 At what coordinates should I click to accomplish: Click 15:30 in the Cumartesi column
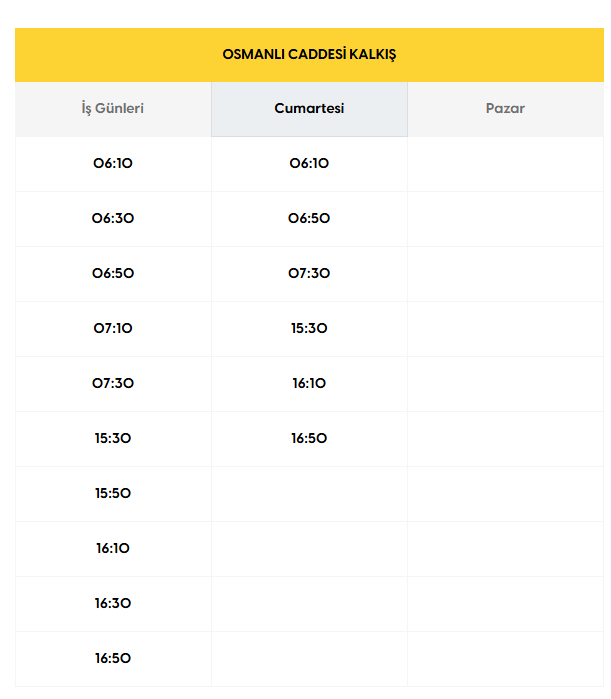point(309,328)
